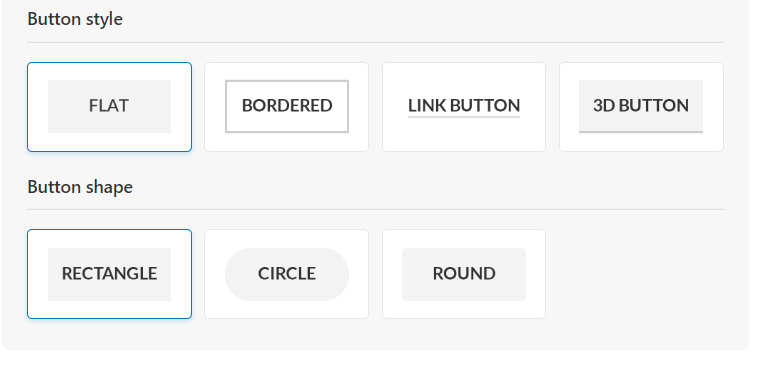
Task: Click the Button shape section heading
Action: pos(80,187)
